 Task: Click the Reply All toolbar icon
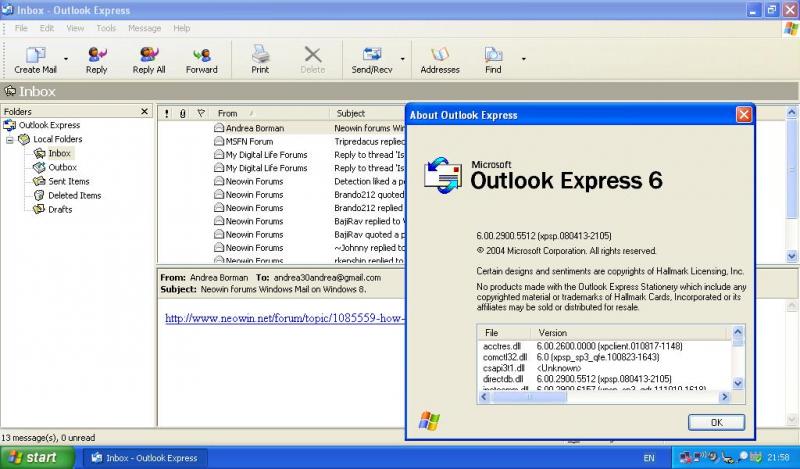coord(149,60)
